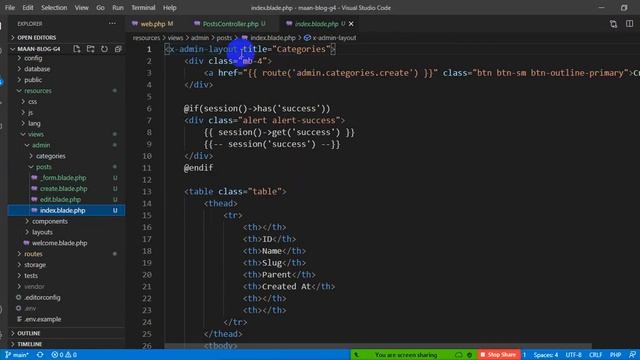Close the active index.blade.php tab
The image size is (640, 360).
[x=351, y=24]
